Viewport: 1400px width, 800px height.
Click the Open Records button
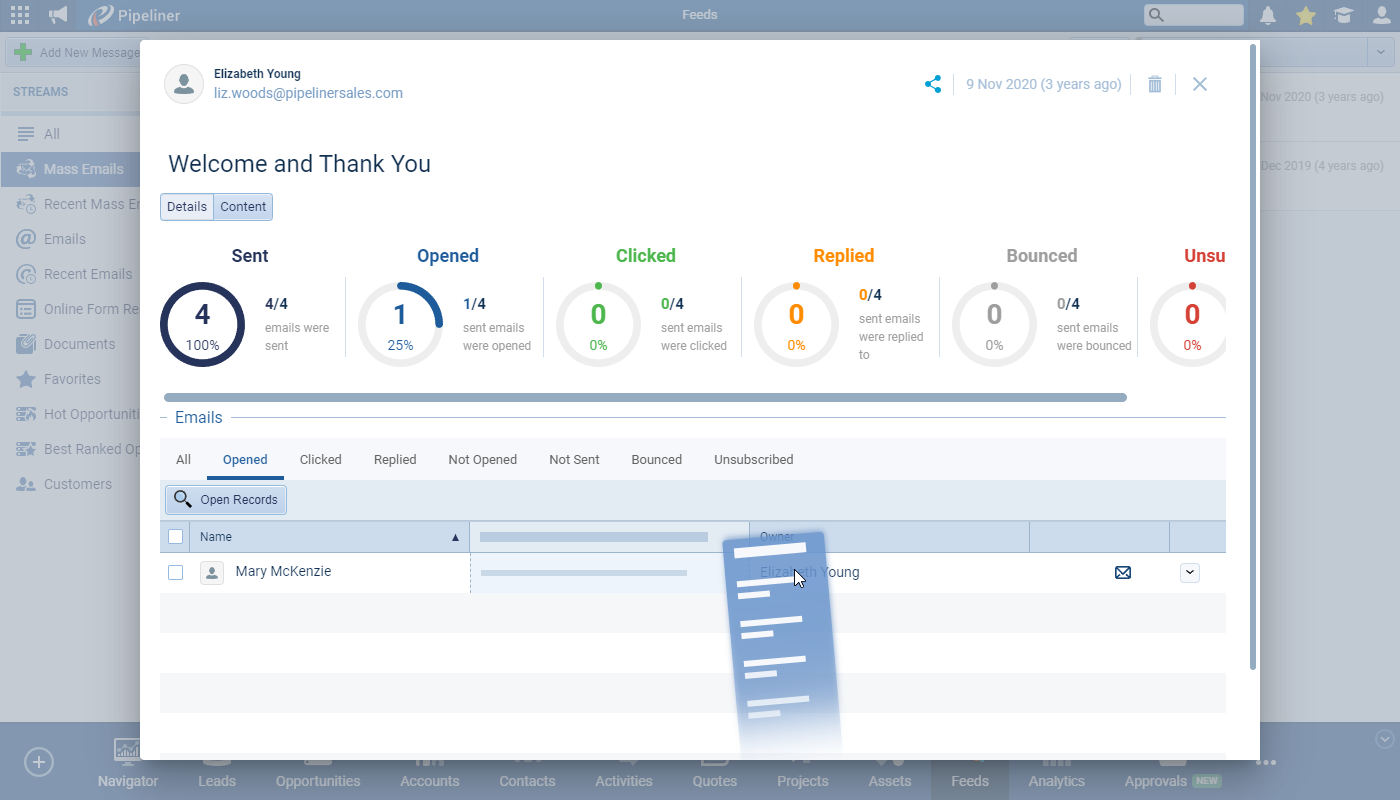pos(226,500)
